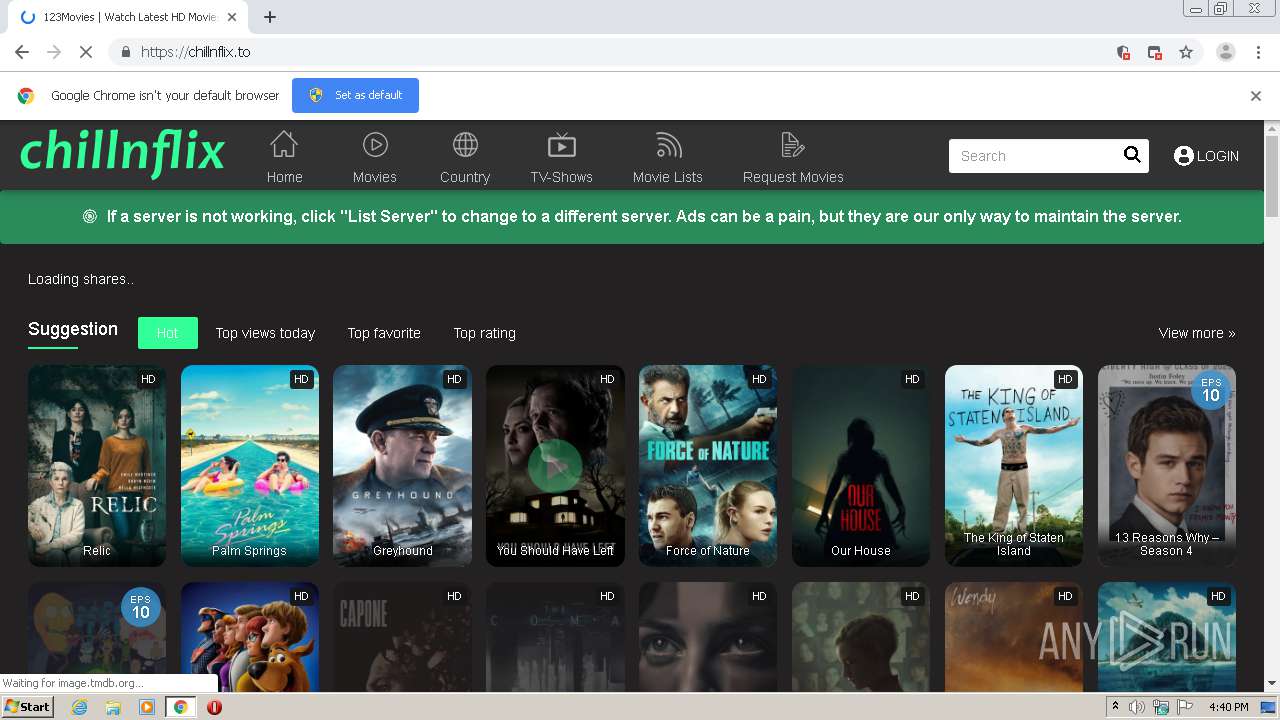
Task: Click the search magnifier icon
Action: click(1132, 155)
